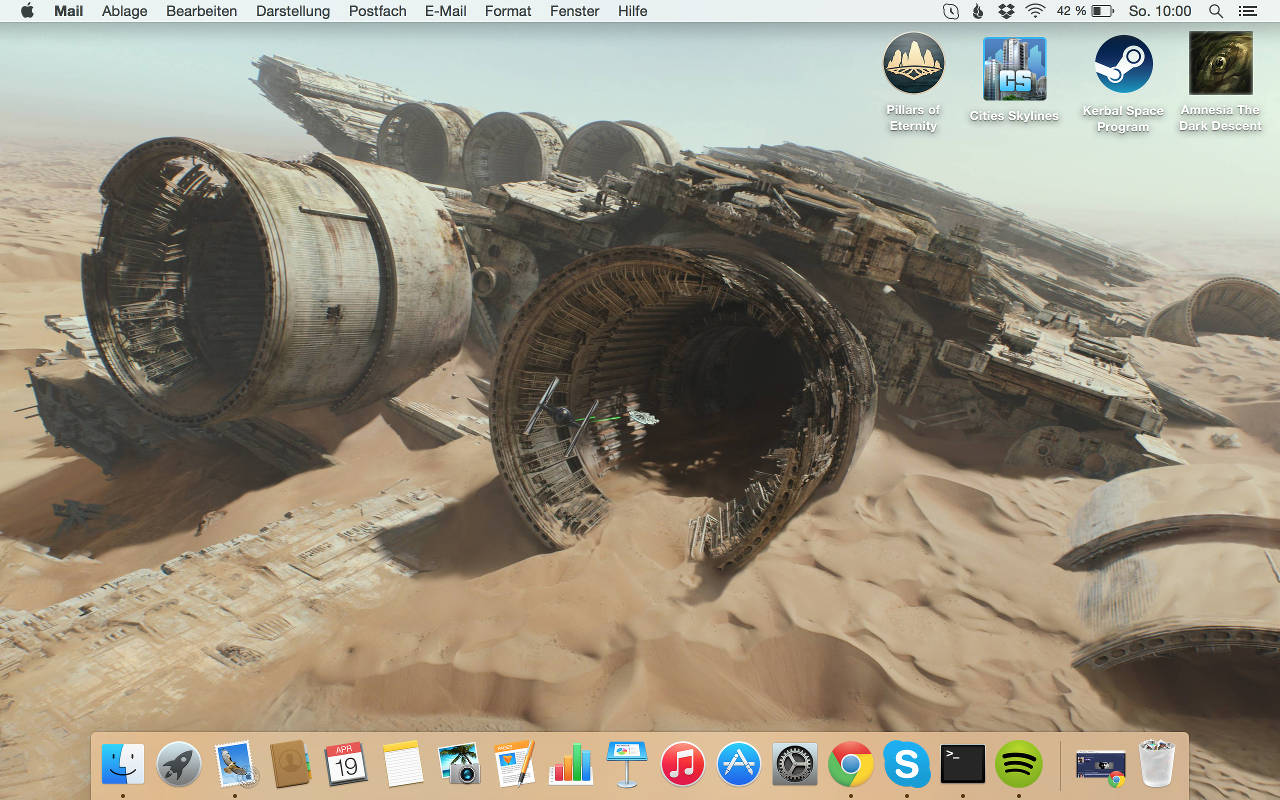Open the App Store in Dock
1280x800 pixels.
tap(739, 765)
